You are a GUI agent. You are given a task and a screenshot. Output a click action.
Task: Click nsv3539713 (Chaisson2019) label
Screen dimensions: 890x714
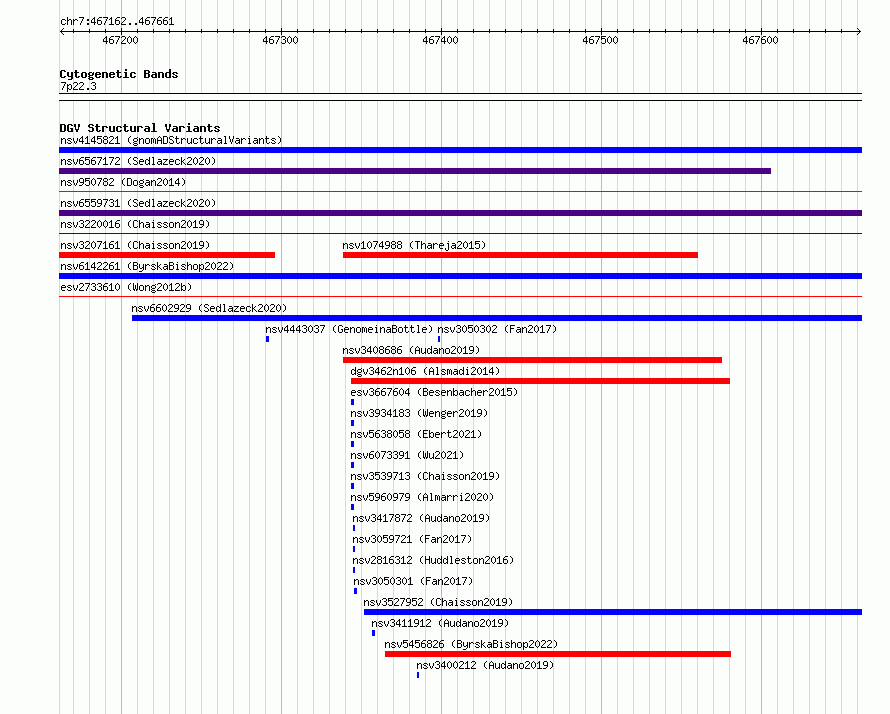click(x=425, y=476)
